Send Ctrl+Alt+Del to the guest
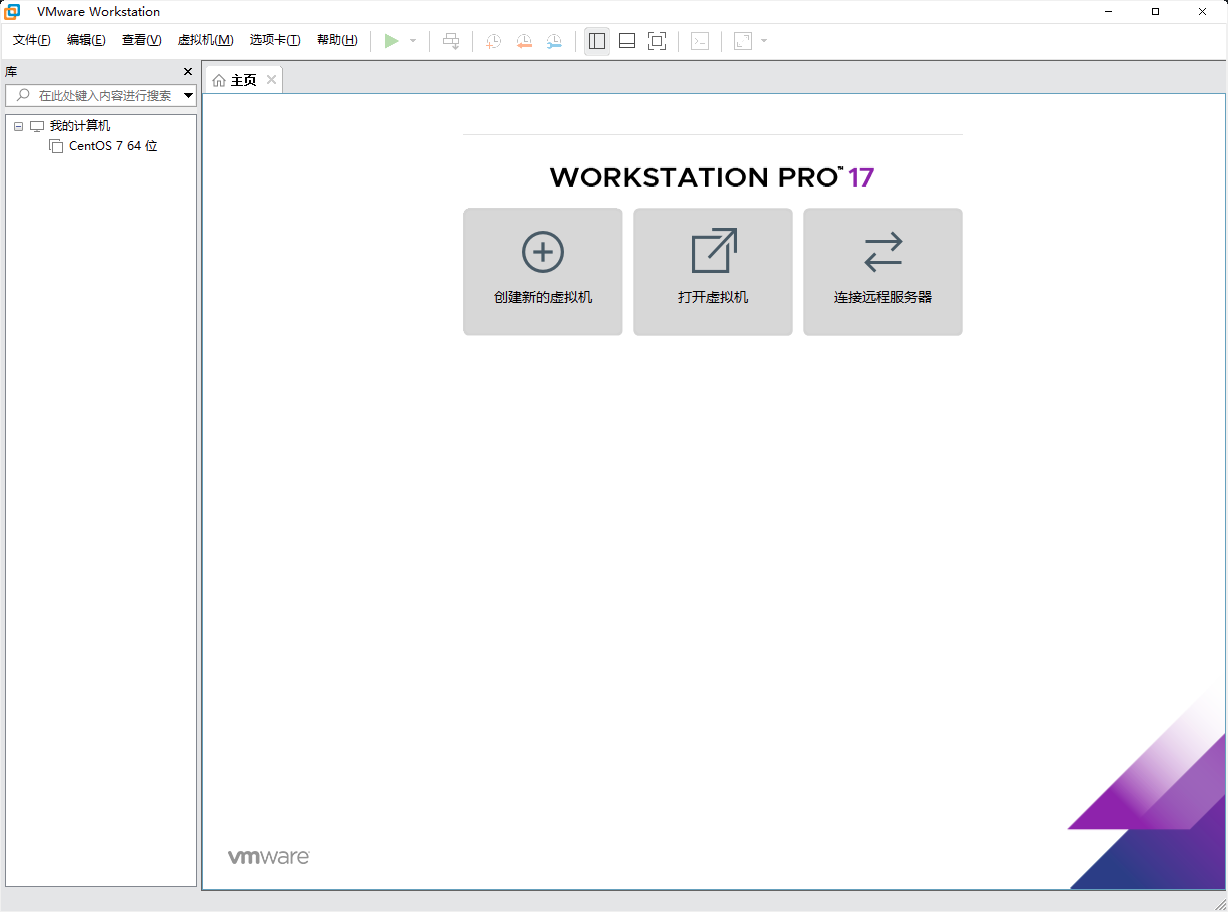The height and width of the screenshot is (912, 1228). [451, 41]
